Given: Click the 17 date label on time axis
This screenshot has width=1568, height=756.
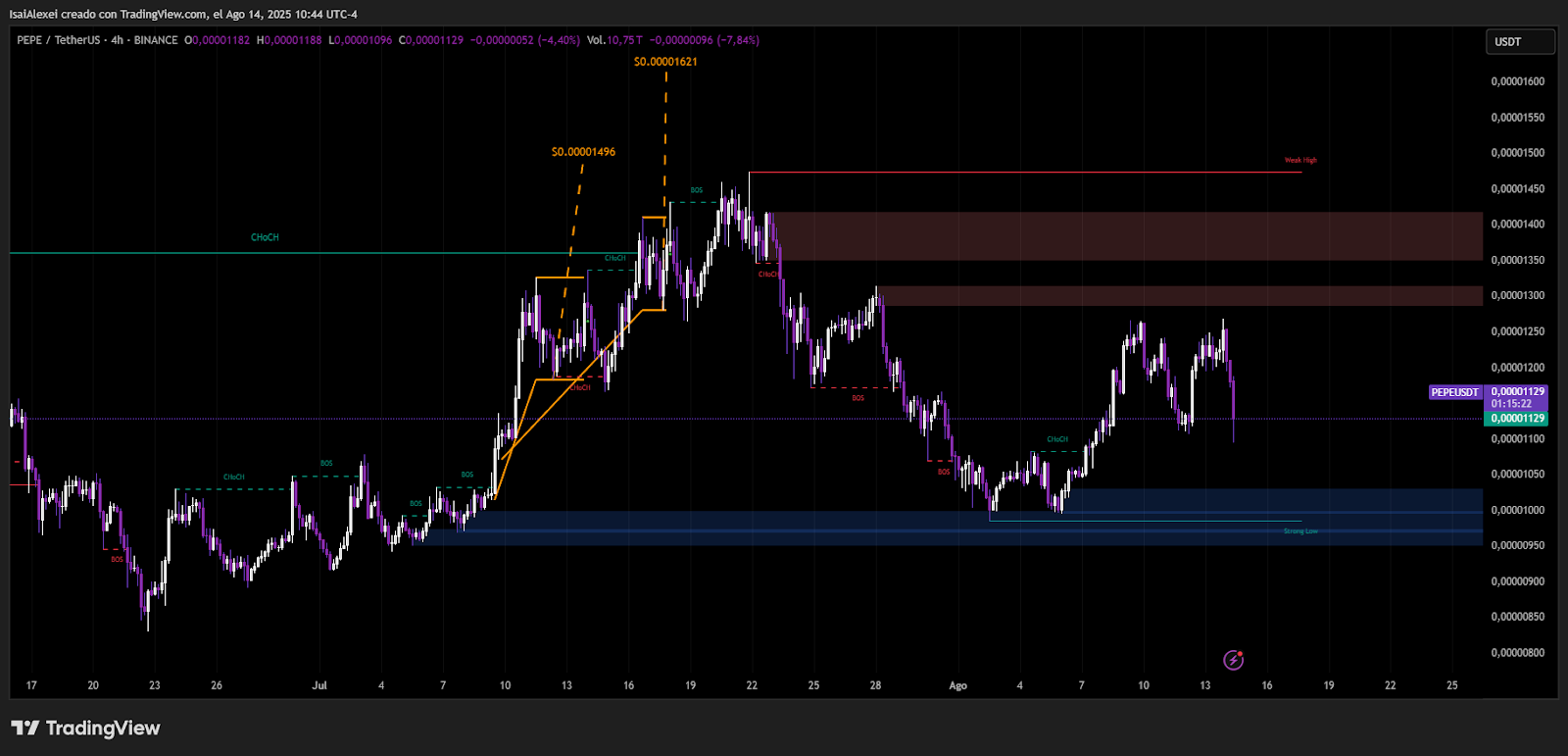Looking at the screenshot, I should (31, 685).
